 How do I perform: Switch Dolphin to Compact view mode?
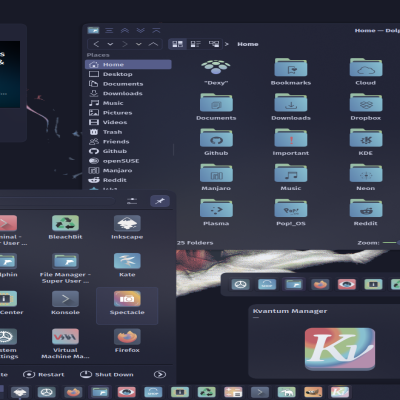(x=195, y=44)
